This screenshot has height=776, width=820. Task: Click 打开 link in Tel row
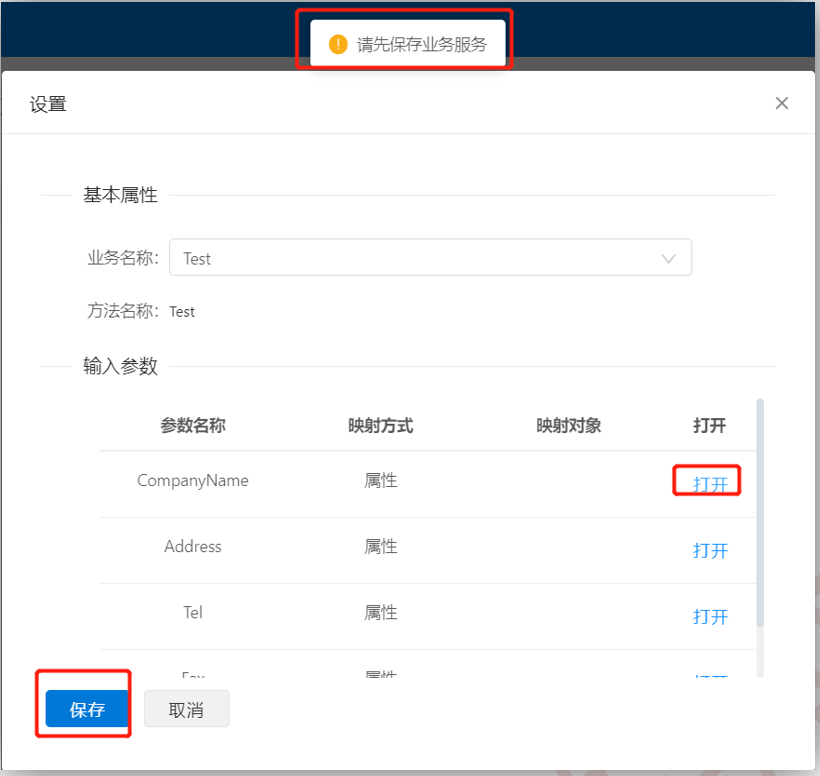click(710, 616)
